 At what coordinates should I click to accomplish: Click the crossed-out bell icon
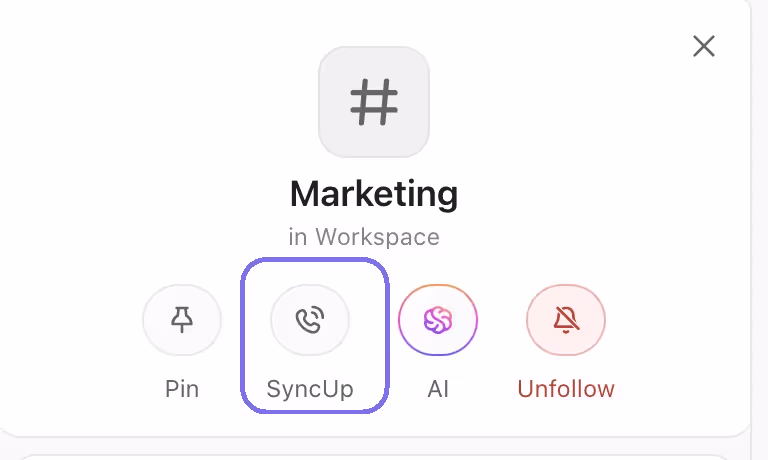click(566, 320)
